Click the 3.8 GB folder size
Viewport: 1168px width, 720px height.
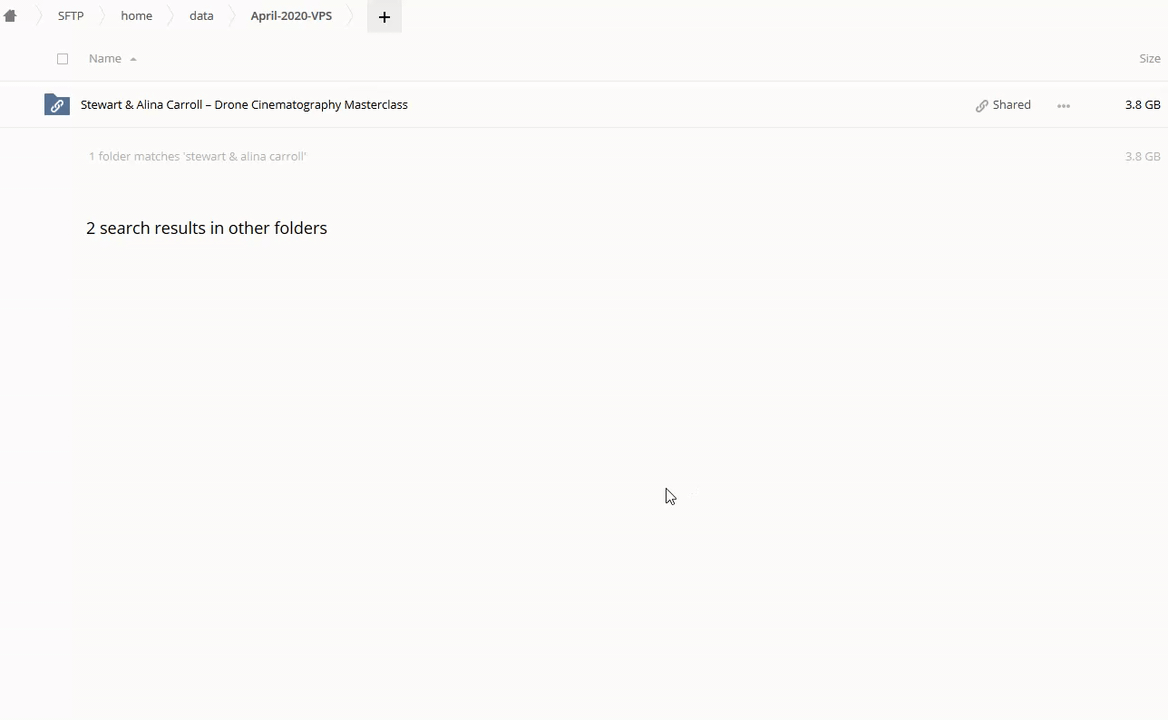(x=1143, y=105)
